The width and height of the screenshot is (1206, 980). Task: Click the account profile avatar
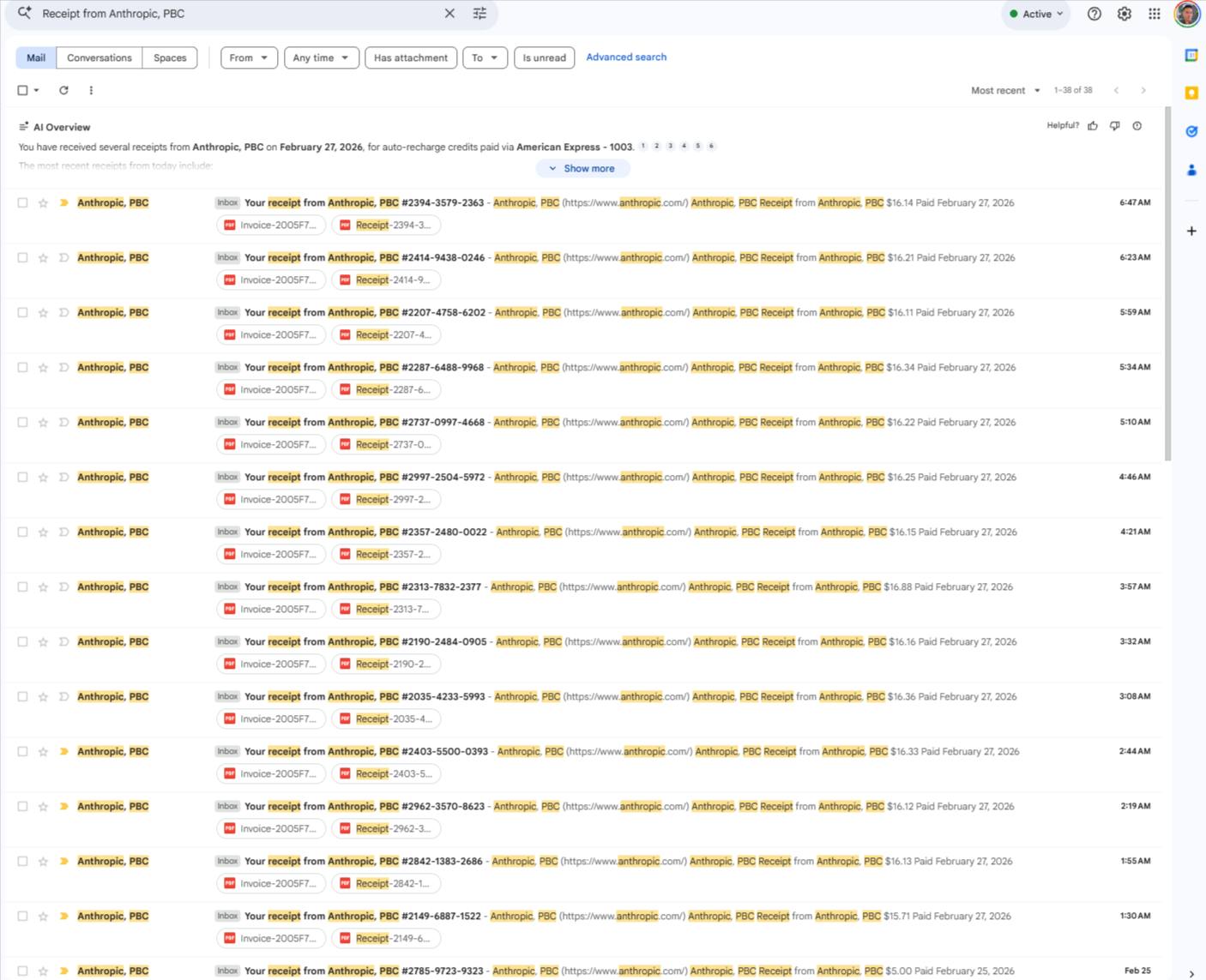coord(1187,14)
